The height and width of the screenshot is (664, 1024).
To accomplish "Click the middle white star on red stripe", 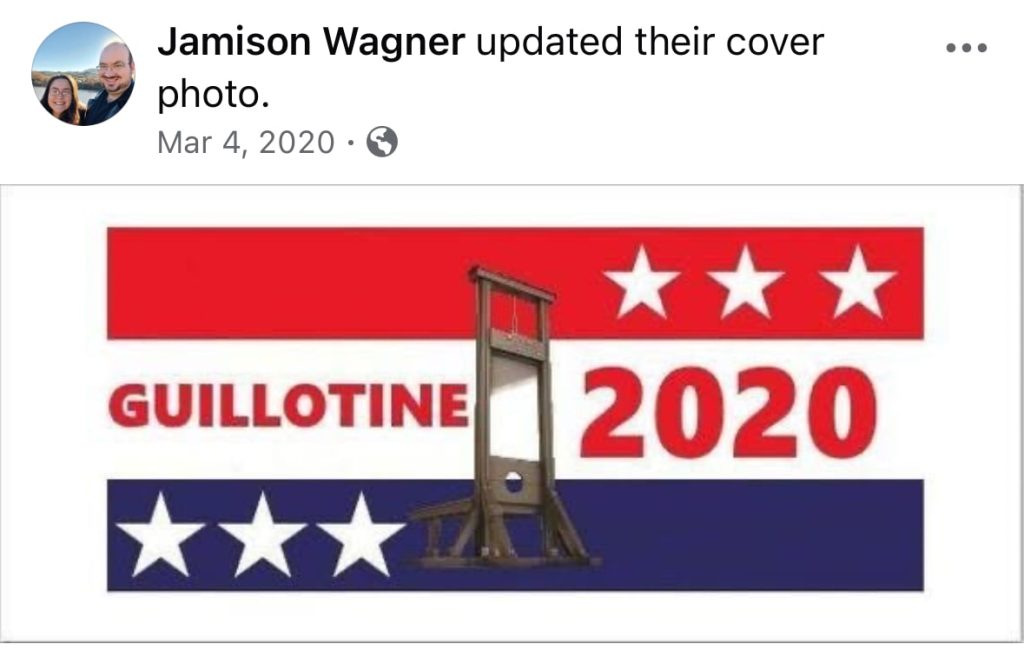I will 746,283.
